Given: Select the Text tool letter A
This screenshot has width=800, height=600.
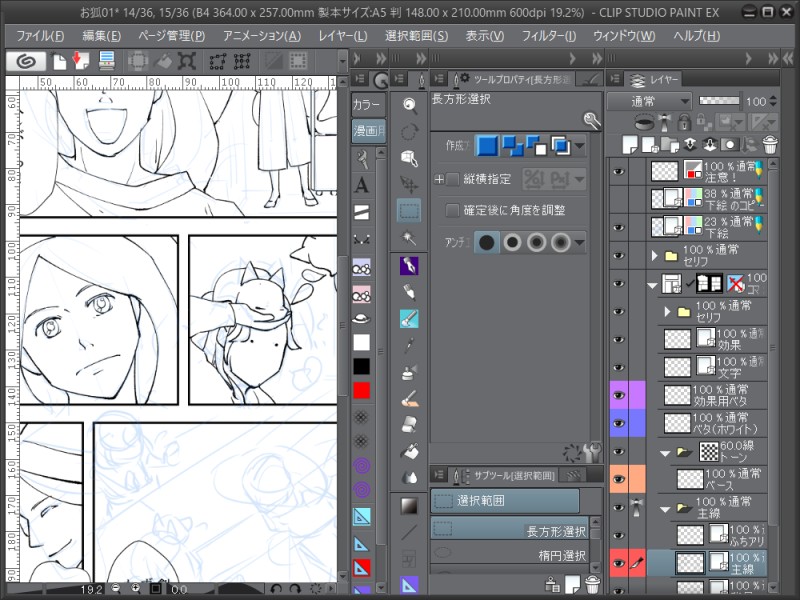Looking at the screenshot, I should [x=362, y=185].
